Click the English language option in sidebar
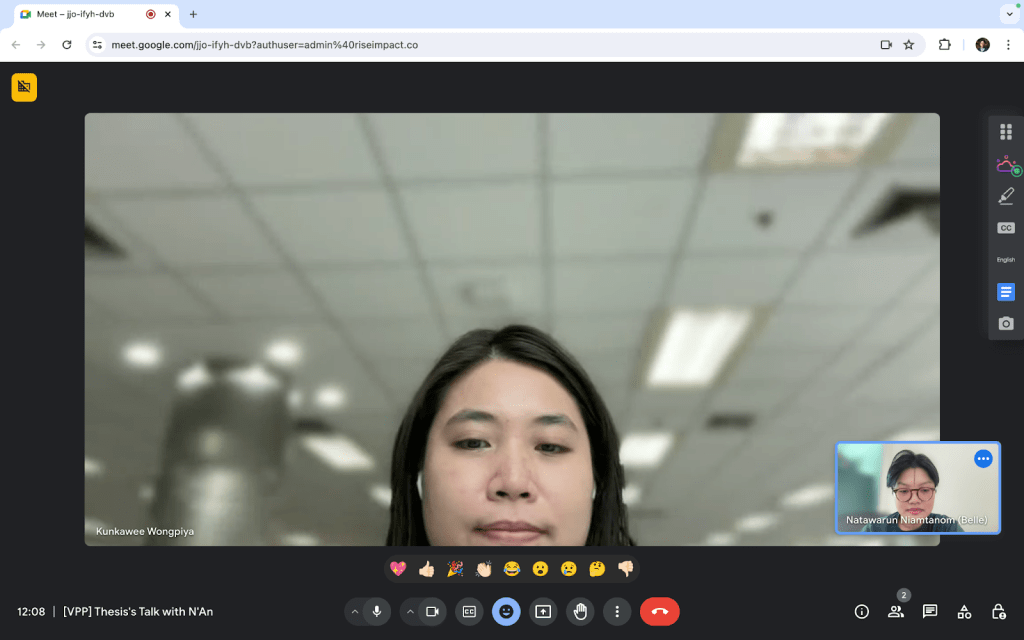 1006,260
